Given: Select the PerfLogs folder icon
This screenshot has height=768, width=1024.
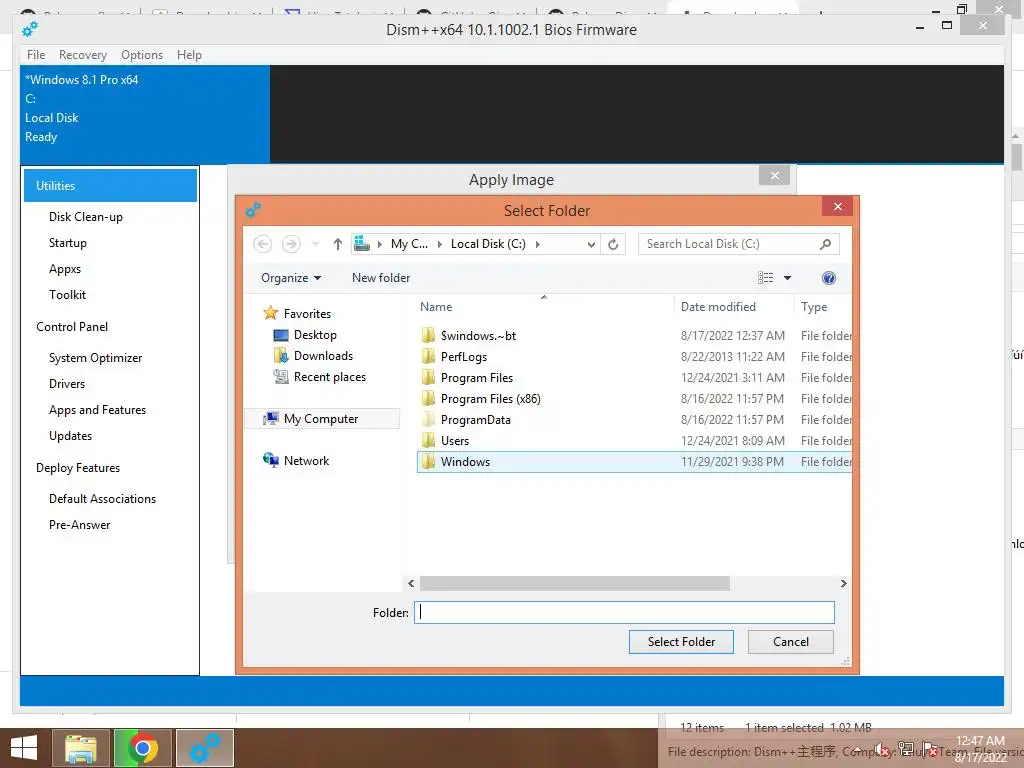Looking at the screenshot, I should coord(428,357).
